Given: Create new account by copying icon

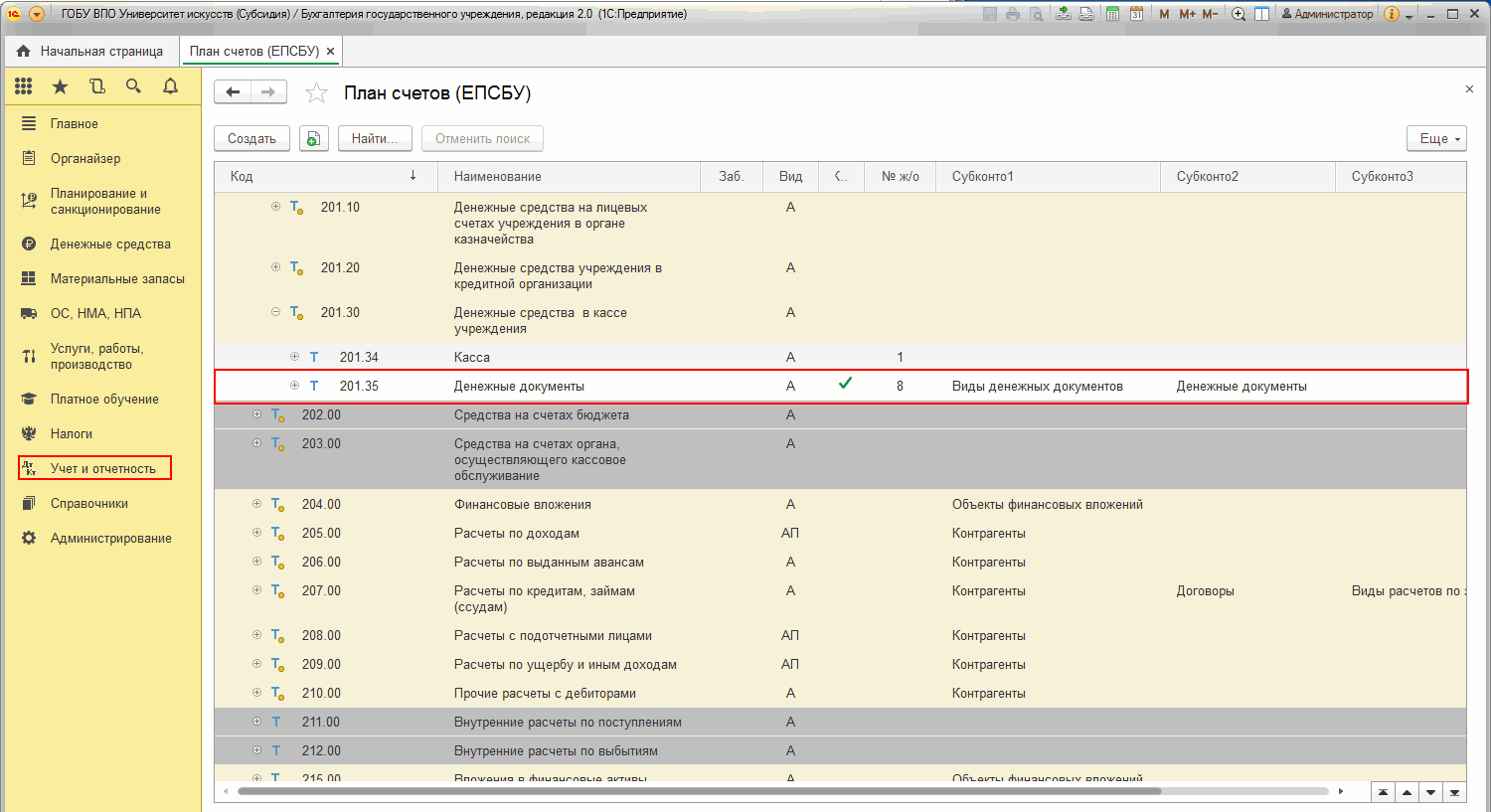Looking at the screenshot, I should [x=314, y=139].
